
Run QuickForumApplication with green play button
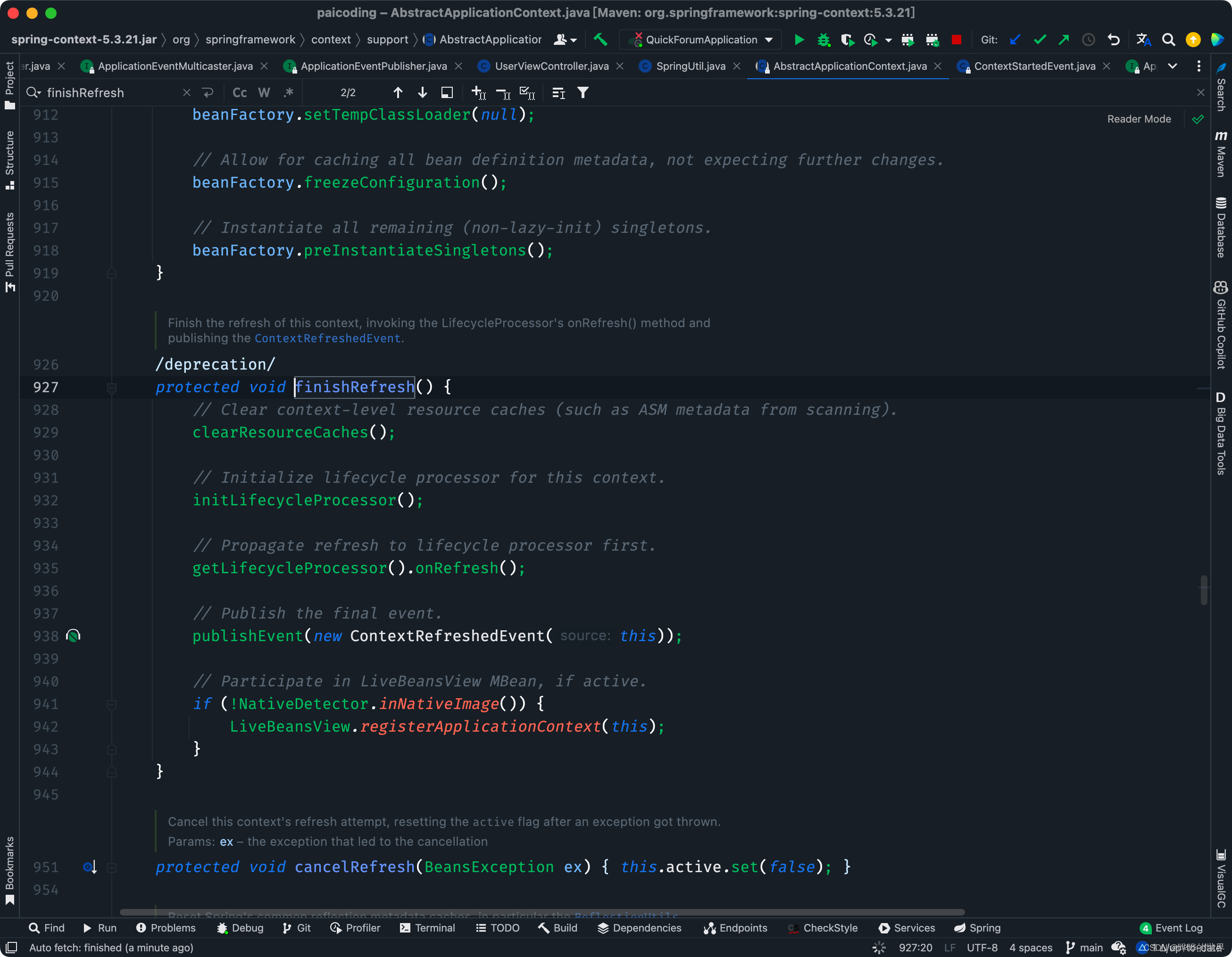799,40
